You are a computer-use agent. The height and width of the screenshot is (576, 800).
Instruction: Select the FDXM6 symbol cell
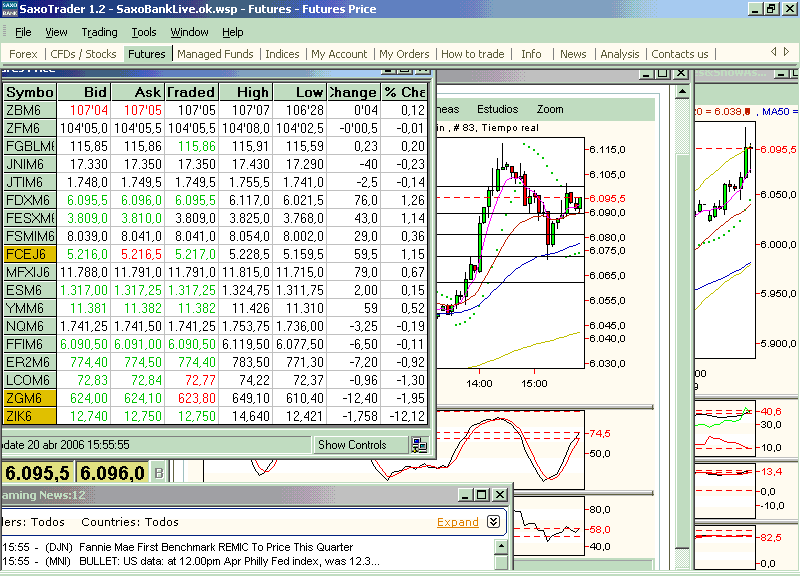30,200
